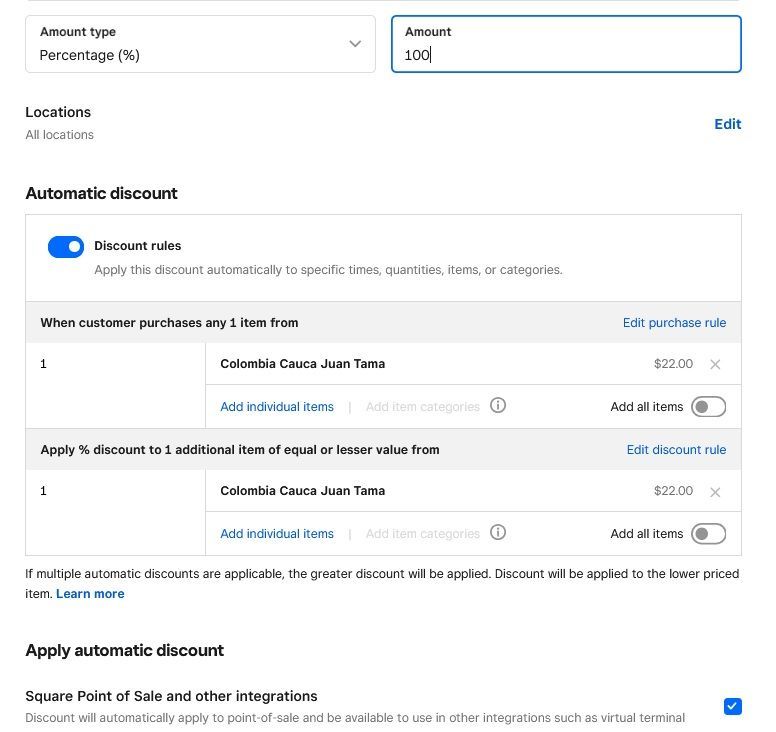776x732 pixels.
Task: Add individual items to purchase rule
Action: click(x=277, y=407)
